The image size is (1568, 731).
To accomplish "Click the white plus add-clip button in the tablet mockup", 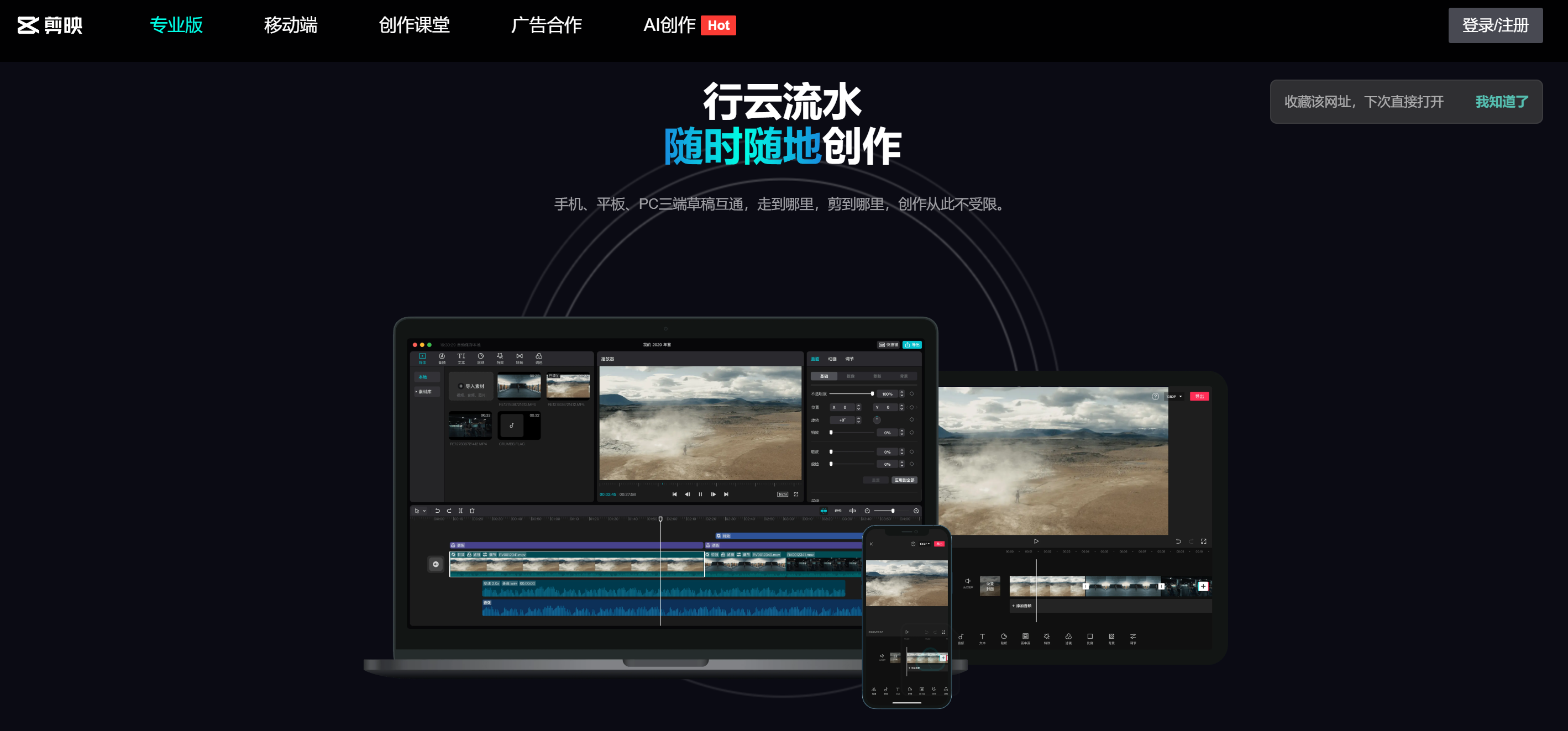I will pos(1203,586).
